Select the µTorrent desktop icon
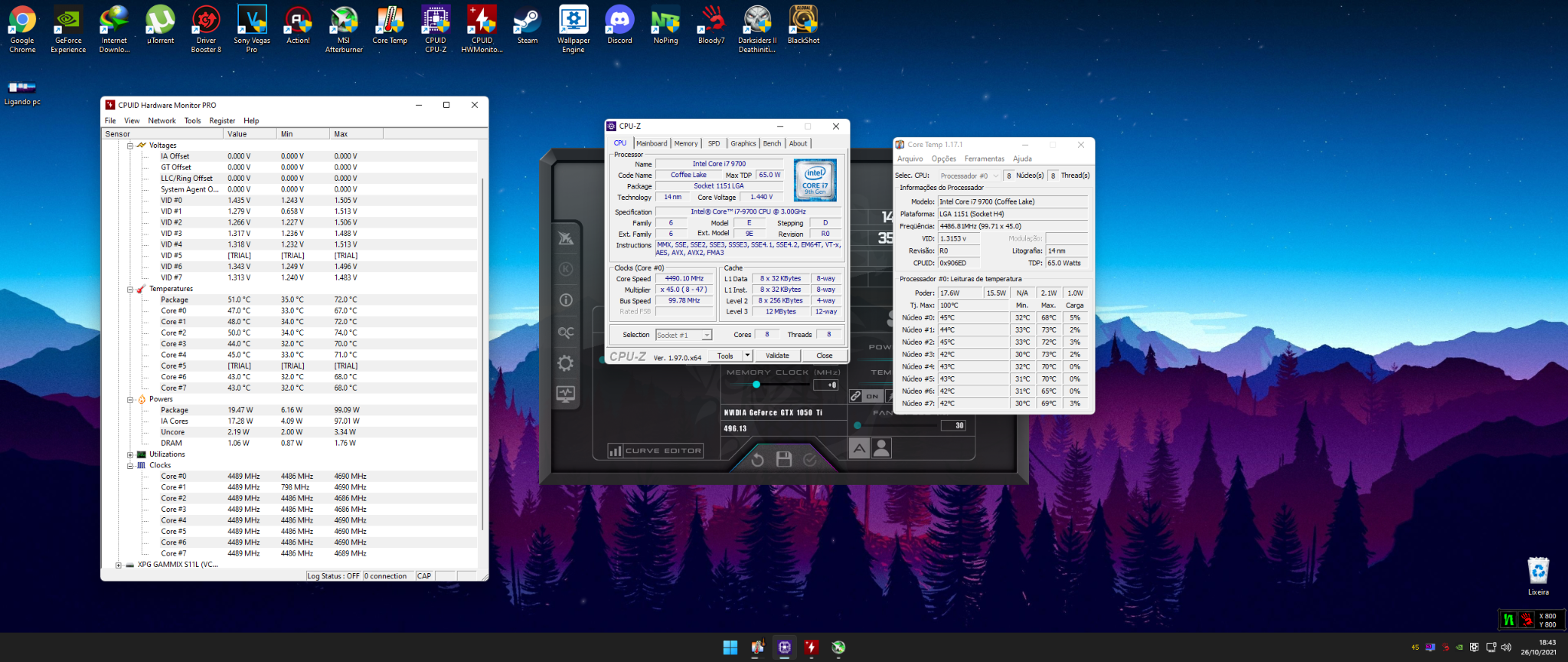Image resolution: width=1568 pixels, height=662 pixels. tap(160, 25)
